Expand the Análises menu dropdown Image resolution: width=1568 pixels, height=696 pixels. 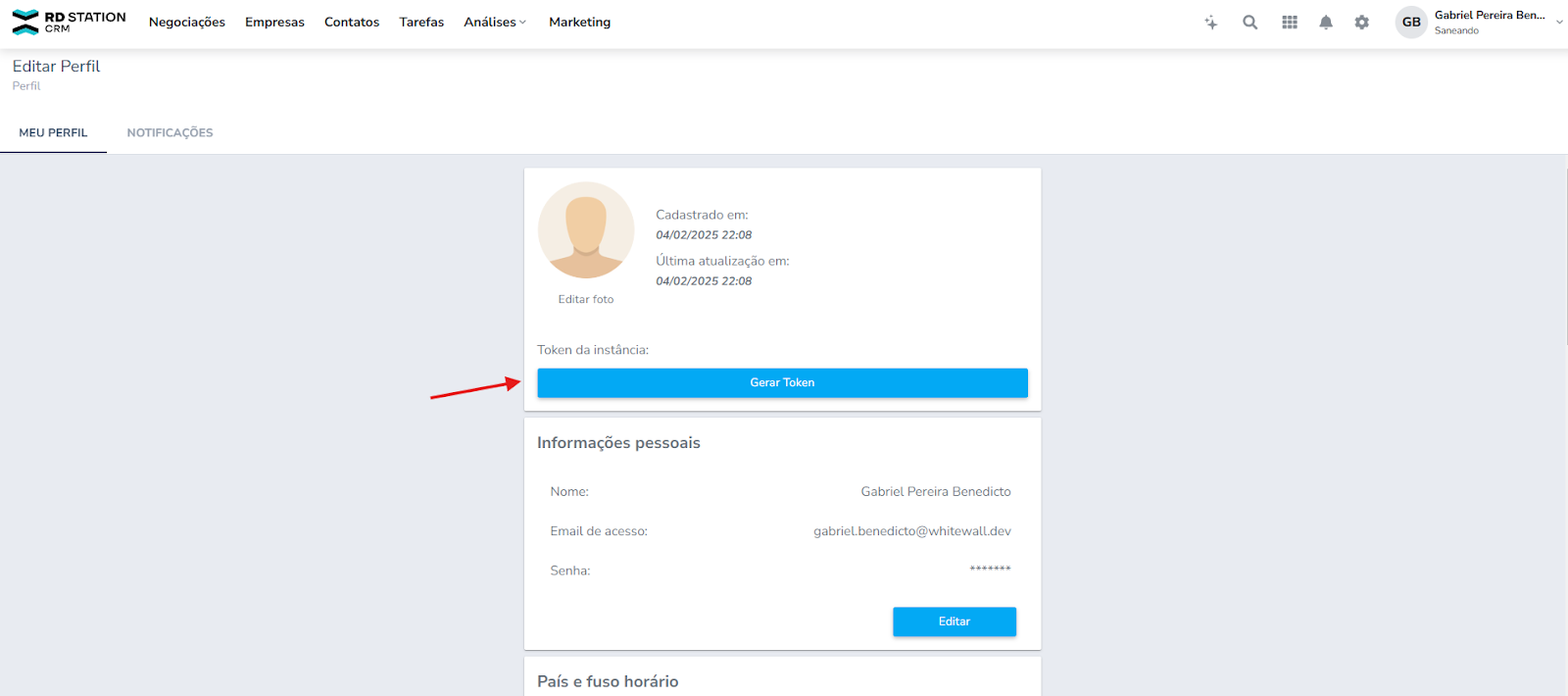tap(495, 23)
